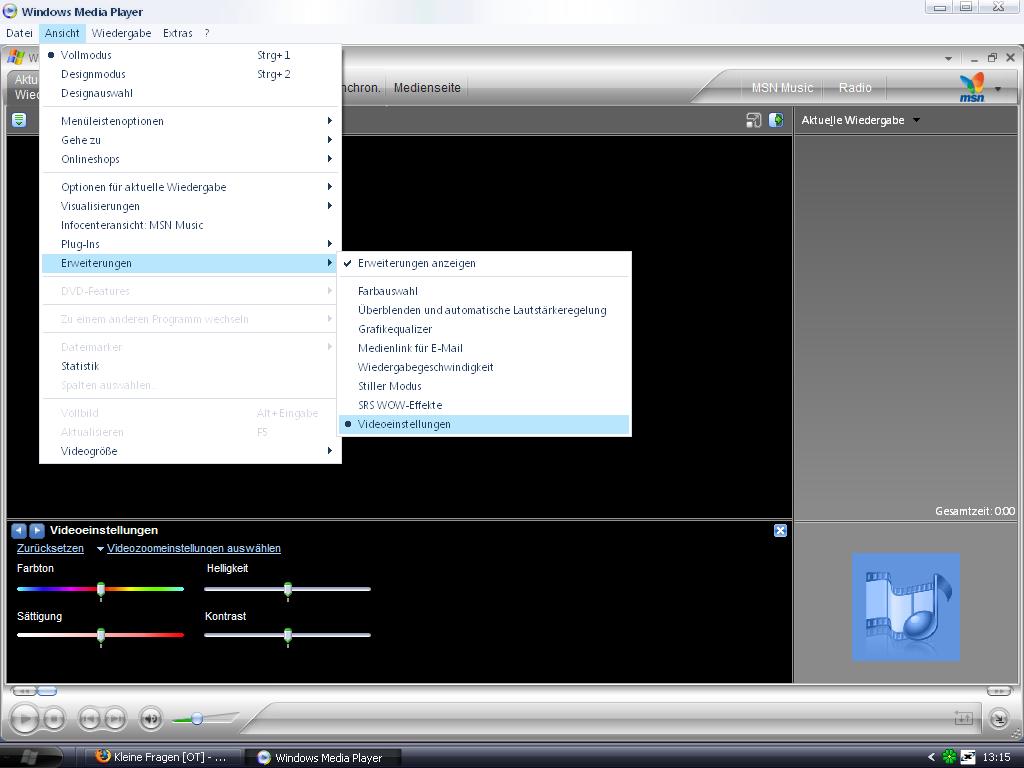
Task: Open the dropdown arrow beside the msn logo
Action: (998, 89)
